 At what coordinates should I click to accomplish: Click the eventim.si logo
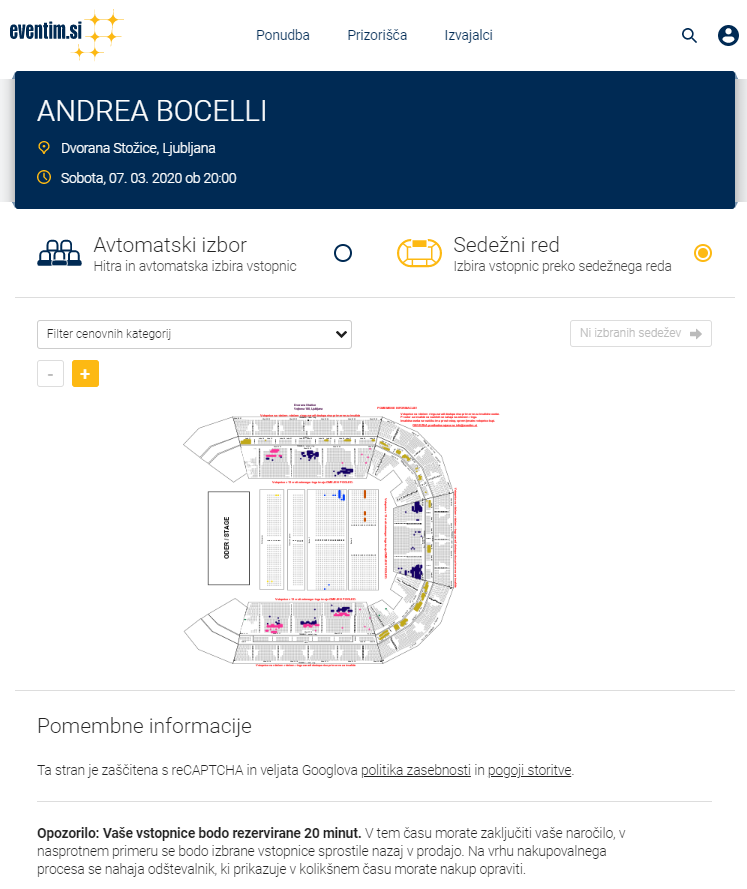[x=66, y=34]
